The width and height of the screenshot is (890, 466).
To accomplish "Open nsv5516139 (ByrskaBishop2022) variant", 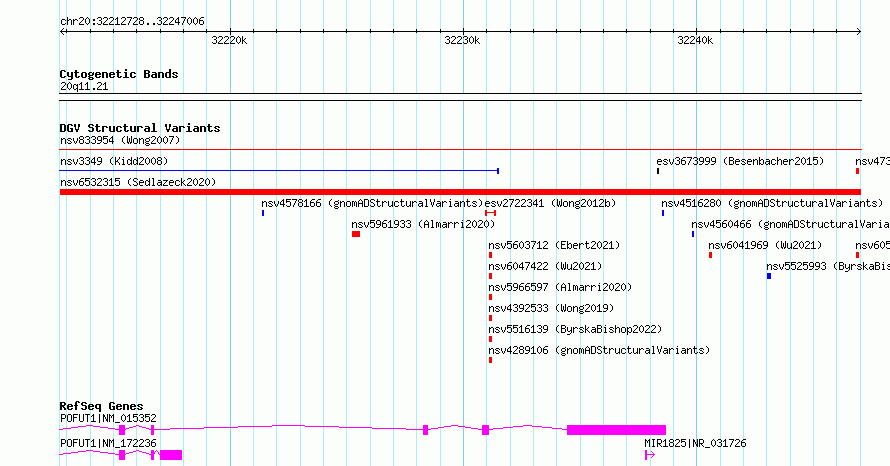I will click(575, 329).
